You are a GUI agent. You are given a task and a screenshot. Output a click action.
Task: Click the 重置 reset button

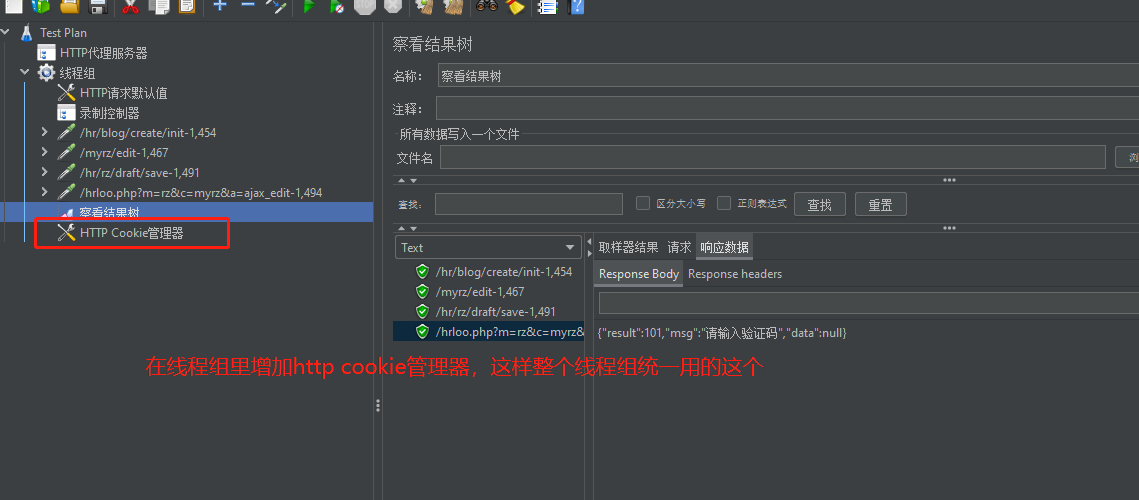[x=880, y=204]
